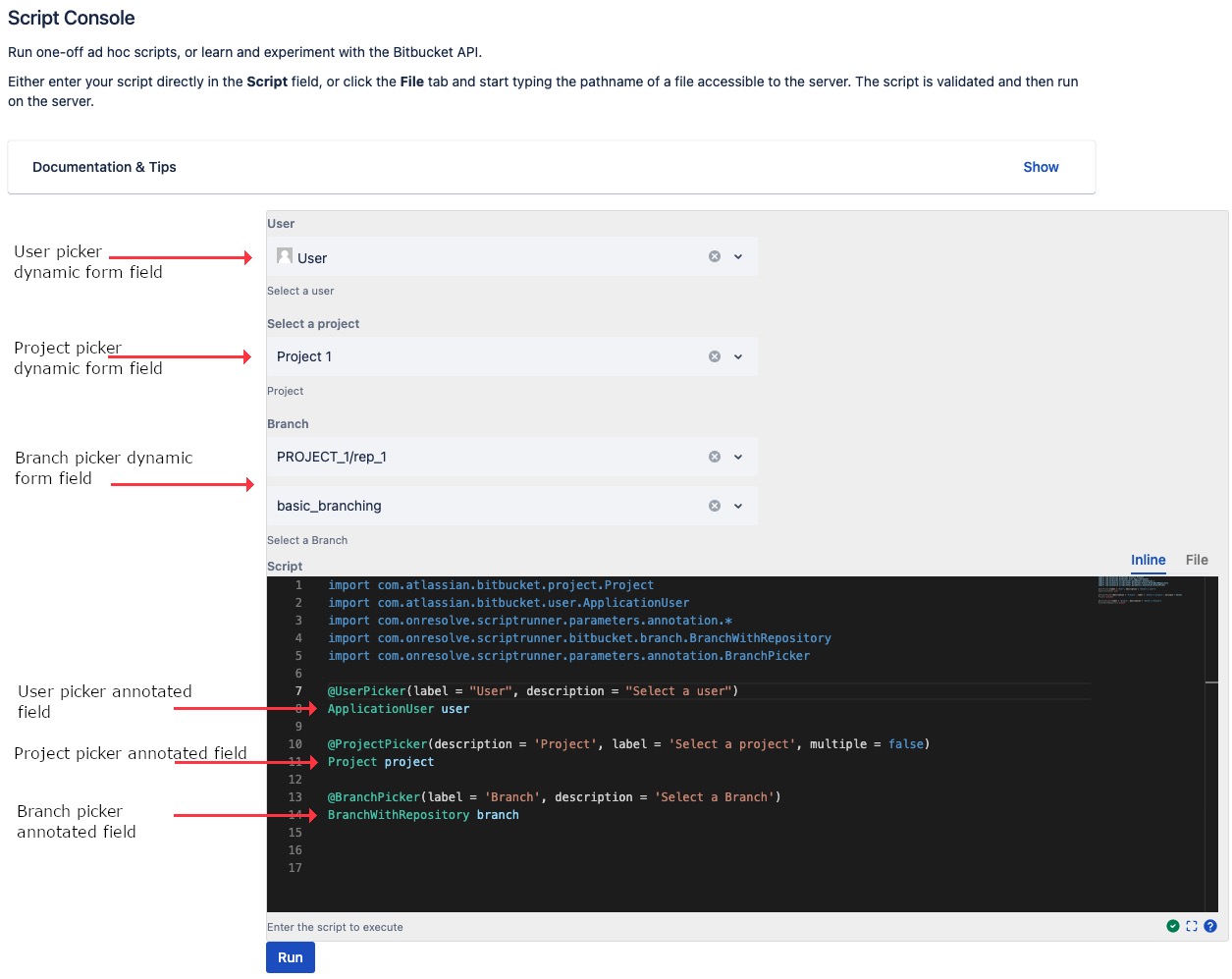Click the @BranchPicker annotation line

tap(555, 797)
